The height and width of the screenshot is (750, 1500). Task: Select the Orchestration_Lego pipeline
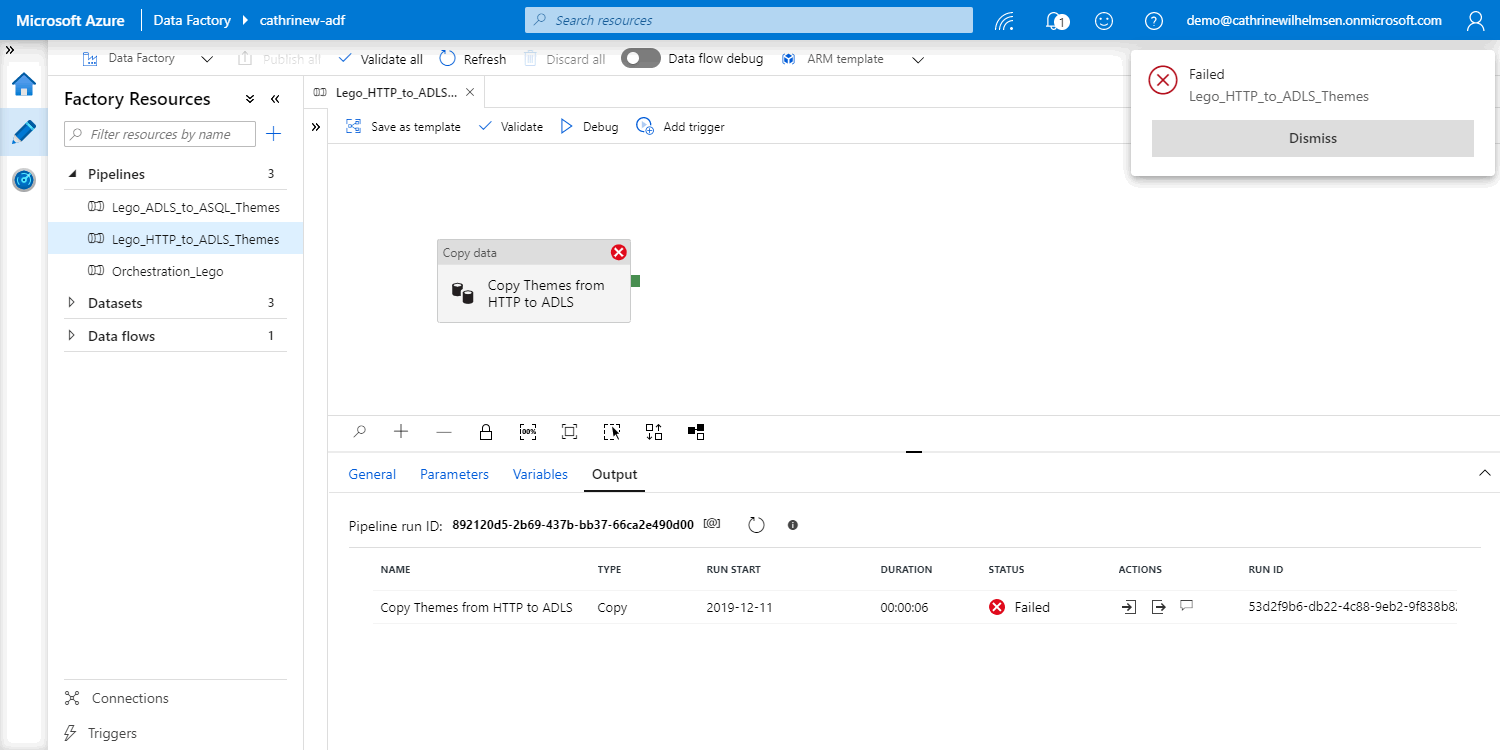click(167, 271)
